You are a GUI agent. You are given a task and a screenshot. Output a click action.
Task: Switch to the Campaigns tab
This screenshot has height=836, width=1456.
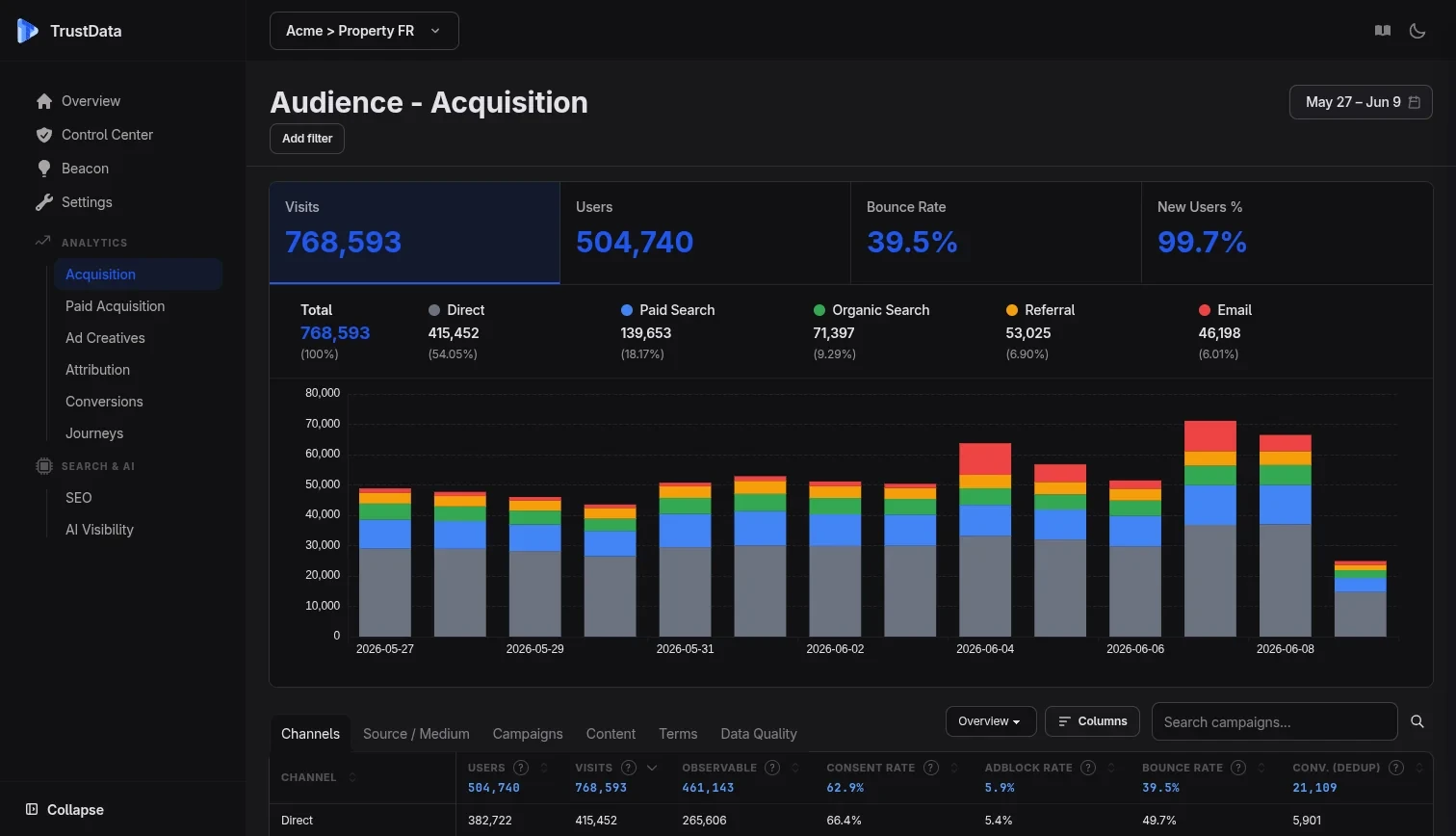(x=528, y=734)
